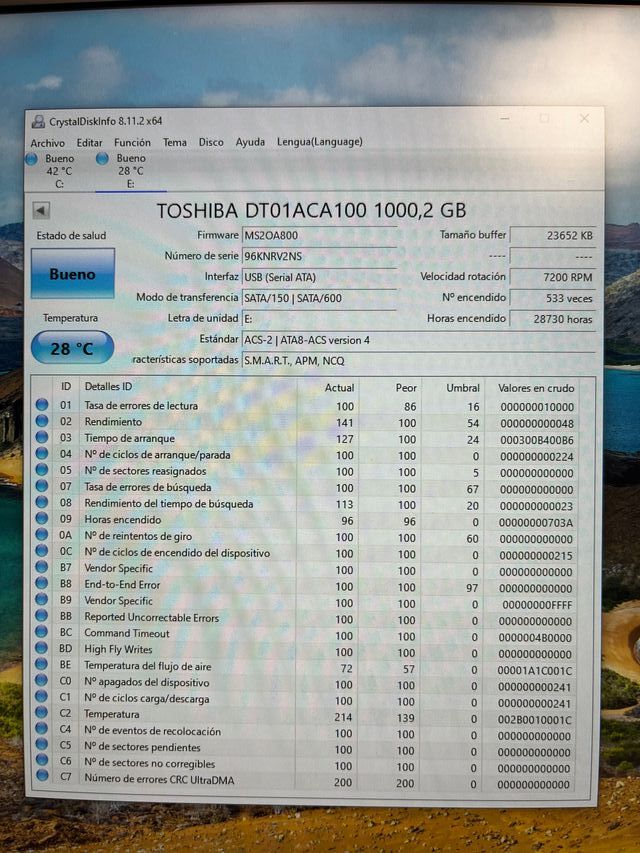Click status icon for C2 Temperatura row
The image size is (640, 853).
pyautogui.click(x=42, y=712)
